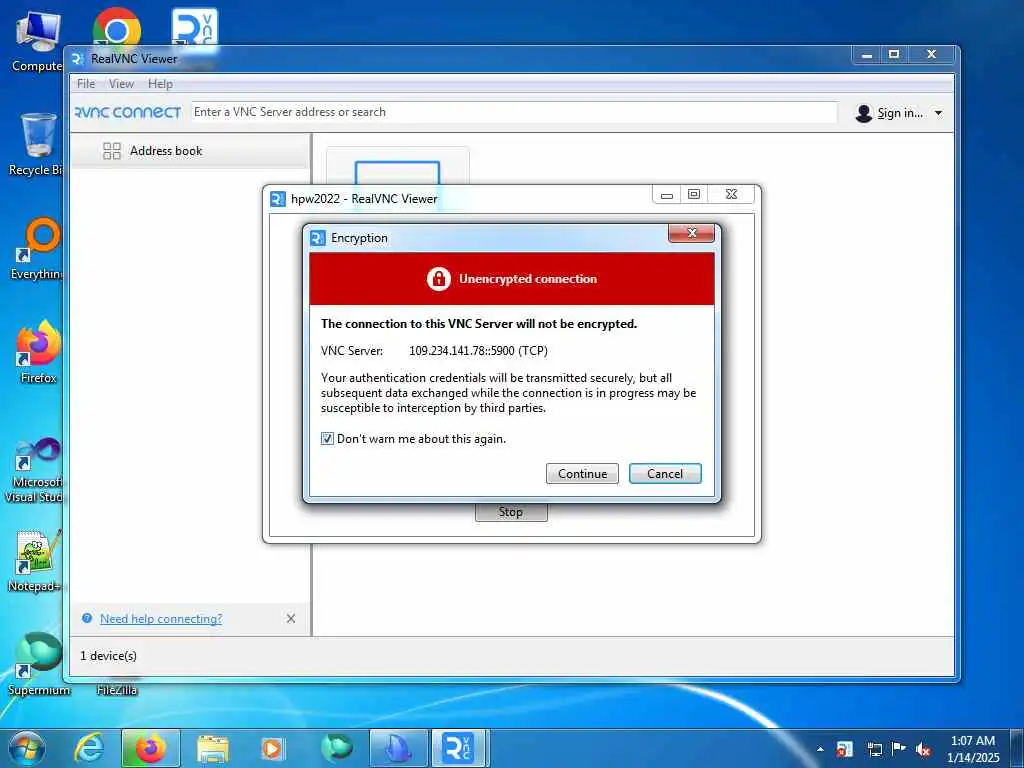This screenshot has height=768, width=1024.
Task: Uncheck "Don't warn me about this again"
Action: (327, 439)
